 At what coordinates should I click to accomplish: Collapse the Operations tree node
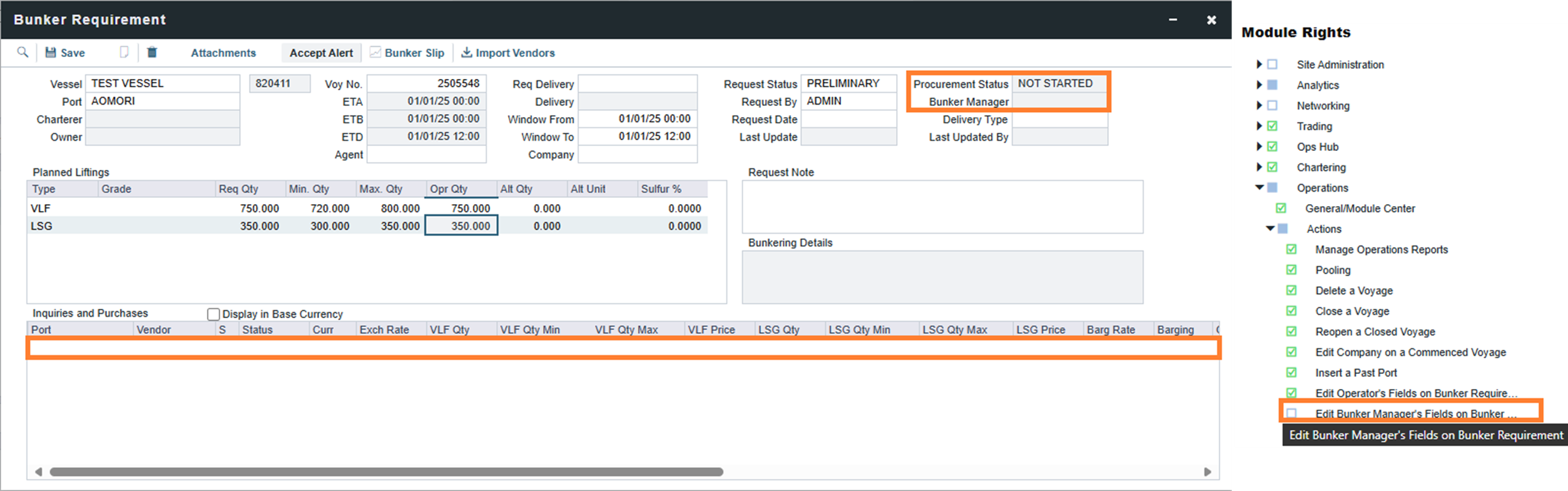point(1259,188)
